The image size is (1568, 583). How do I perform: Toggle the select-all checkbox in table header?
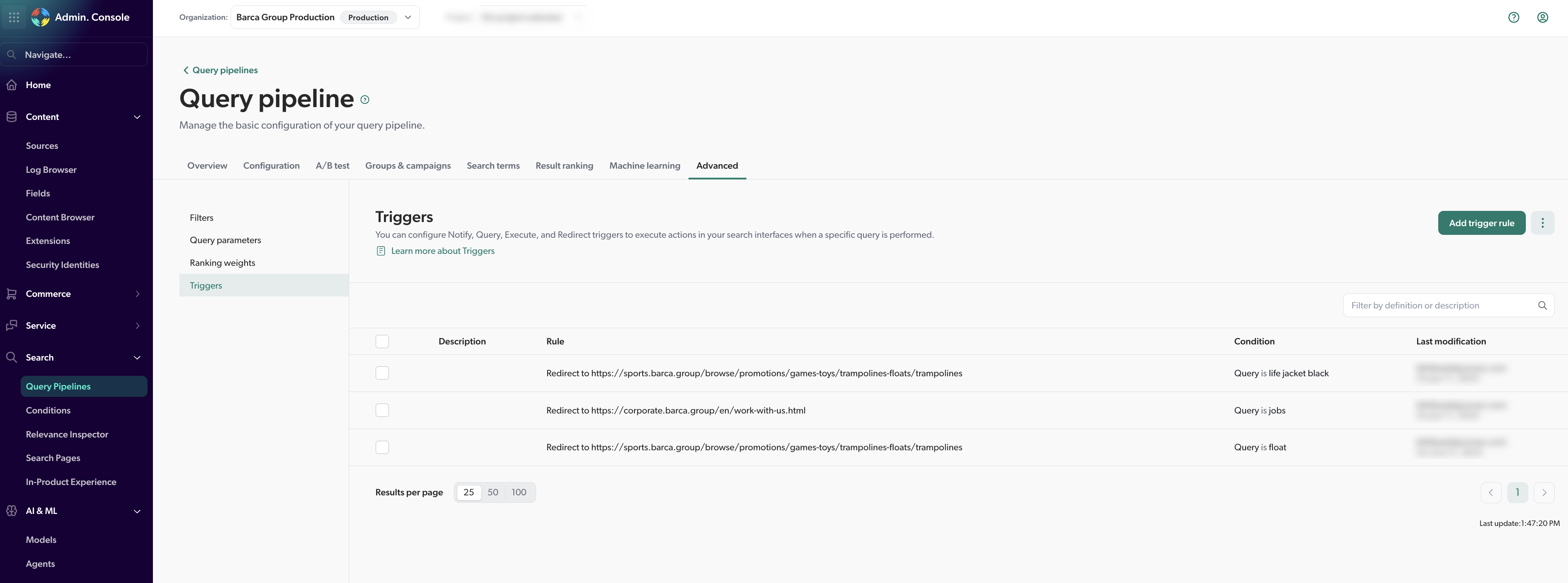pyautogui.click(x=382, y=341)
